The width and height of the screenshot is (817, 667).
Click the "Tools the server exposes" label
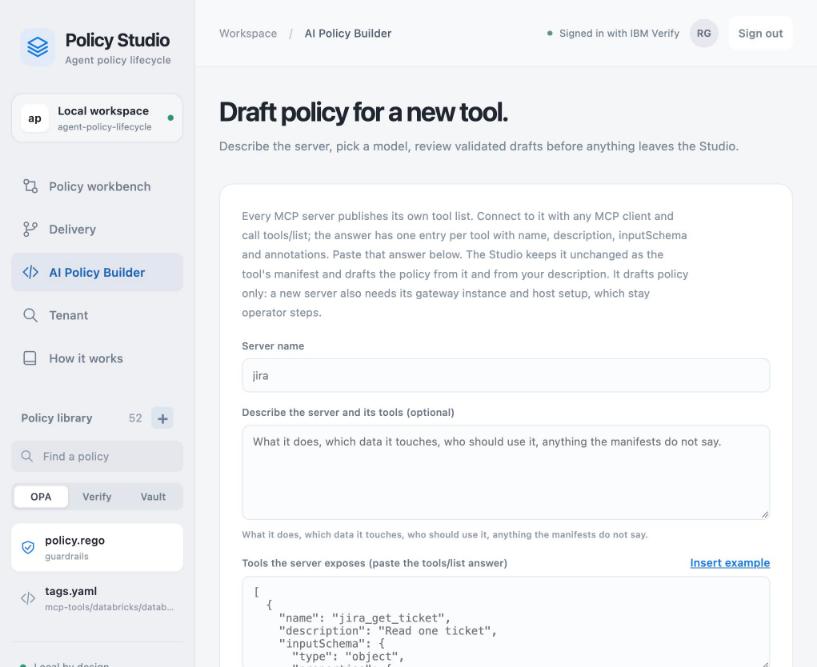point(375,563)
